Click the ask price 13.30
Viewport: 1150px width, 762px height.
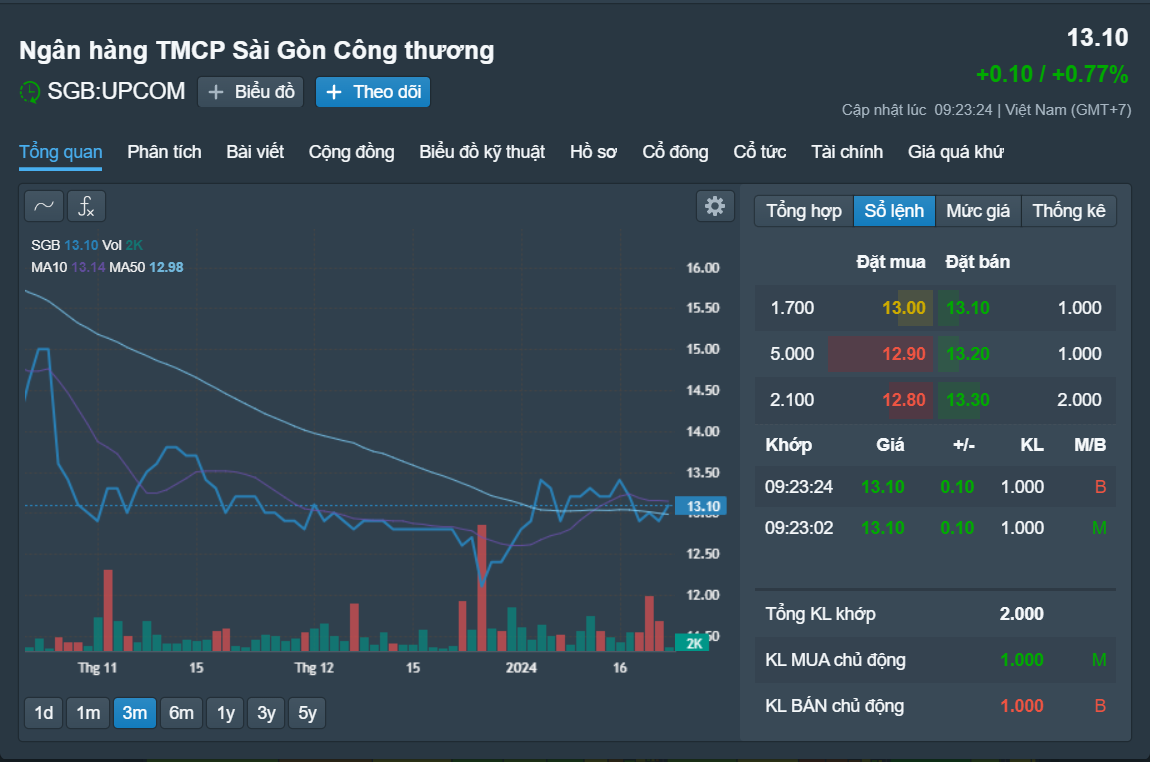coord(968,400)
